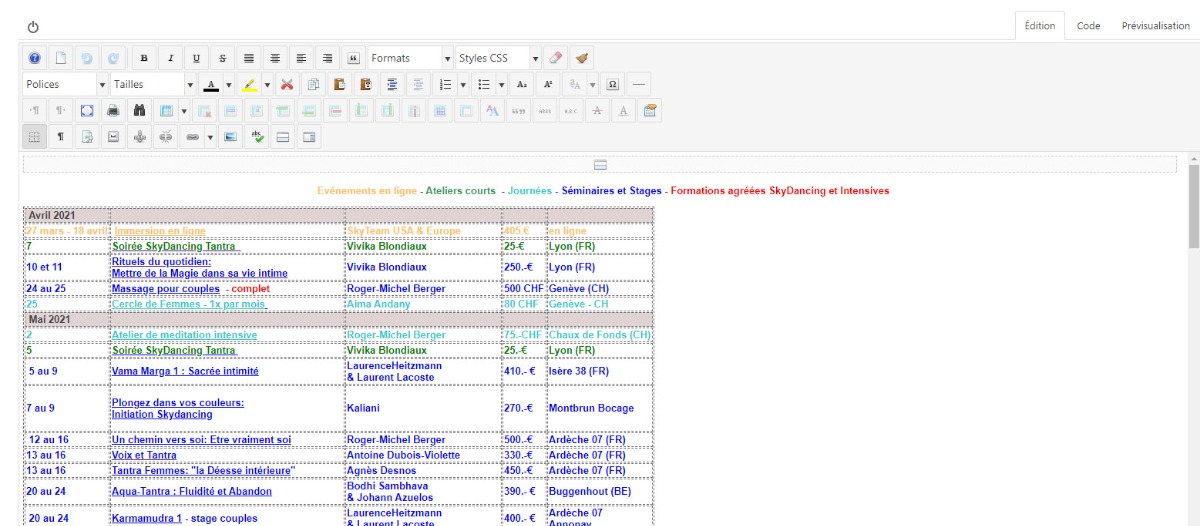Insert a table
Screen dimensions: 1200x526
click(166, 110)
